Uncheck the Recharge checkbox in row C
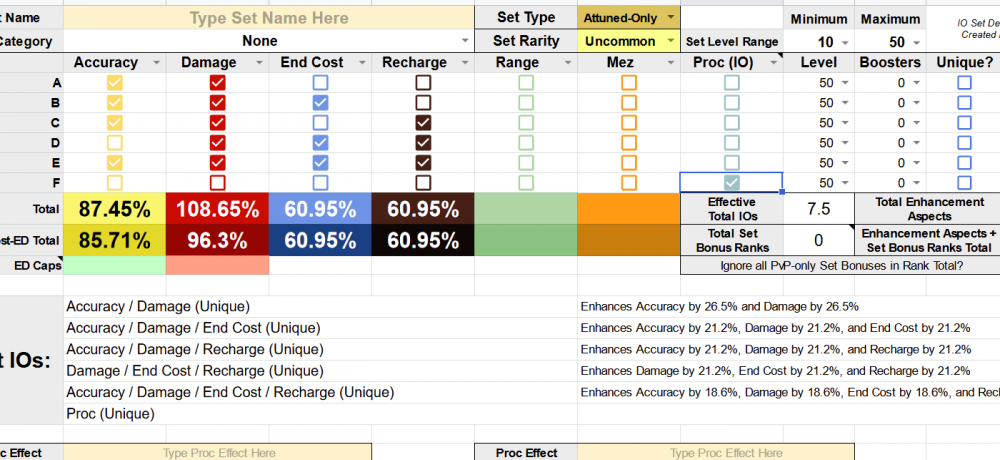This screenshot has width=1000, height=460. (423, 123)
